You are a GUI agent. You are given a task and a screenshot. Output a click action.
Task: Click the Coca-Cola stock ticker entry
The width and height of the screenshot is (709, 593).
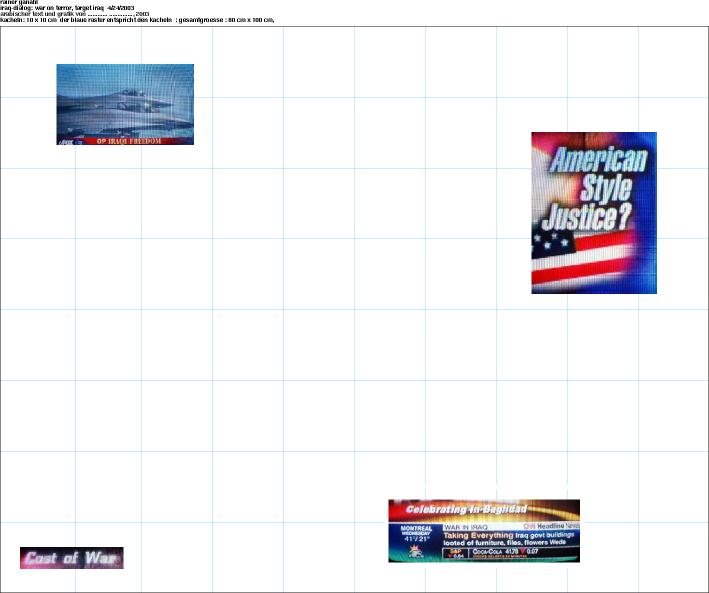click(488, 551)
